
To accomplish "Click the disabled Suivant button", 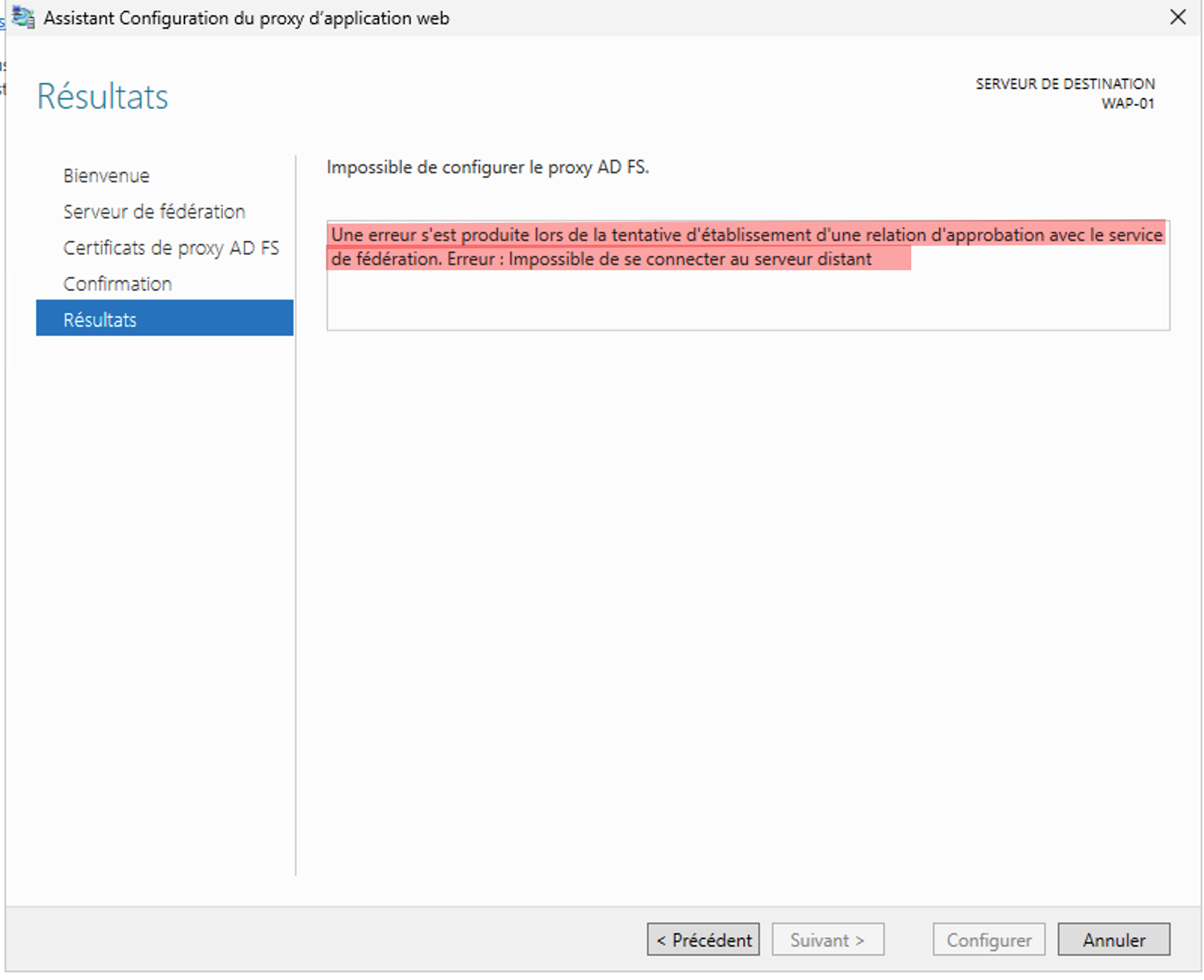I will (827, 939).
